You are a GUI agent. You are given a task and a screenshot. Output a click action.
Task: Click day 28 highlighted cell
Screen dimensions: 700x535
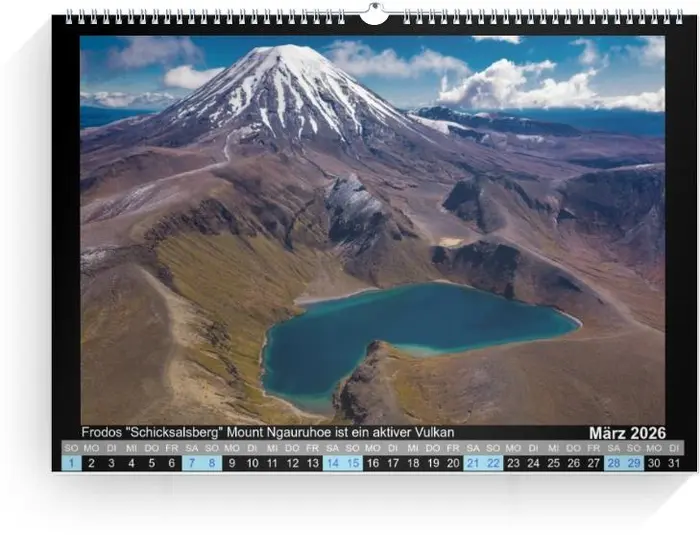pos(614,463)
